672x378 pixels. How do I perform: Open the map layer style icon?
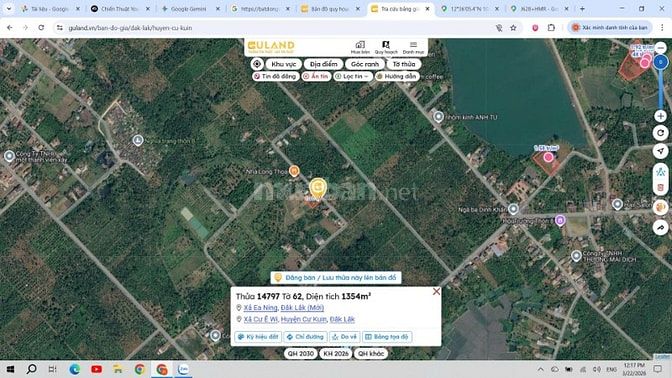click(660, 208)
